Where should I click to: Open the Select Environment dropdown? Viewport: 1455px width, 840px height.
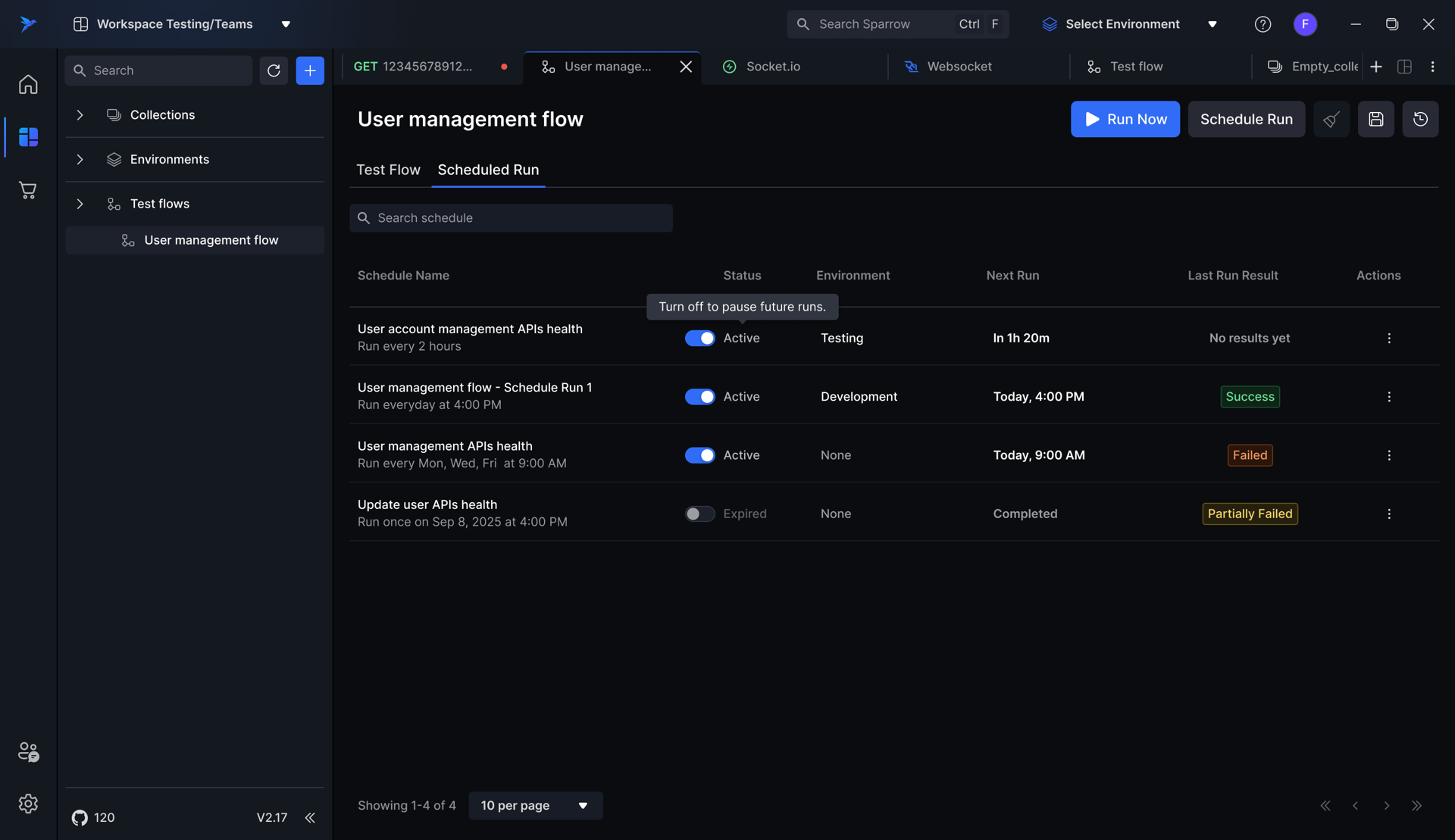pyautogui.click(x=1129, y=24)
